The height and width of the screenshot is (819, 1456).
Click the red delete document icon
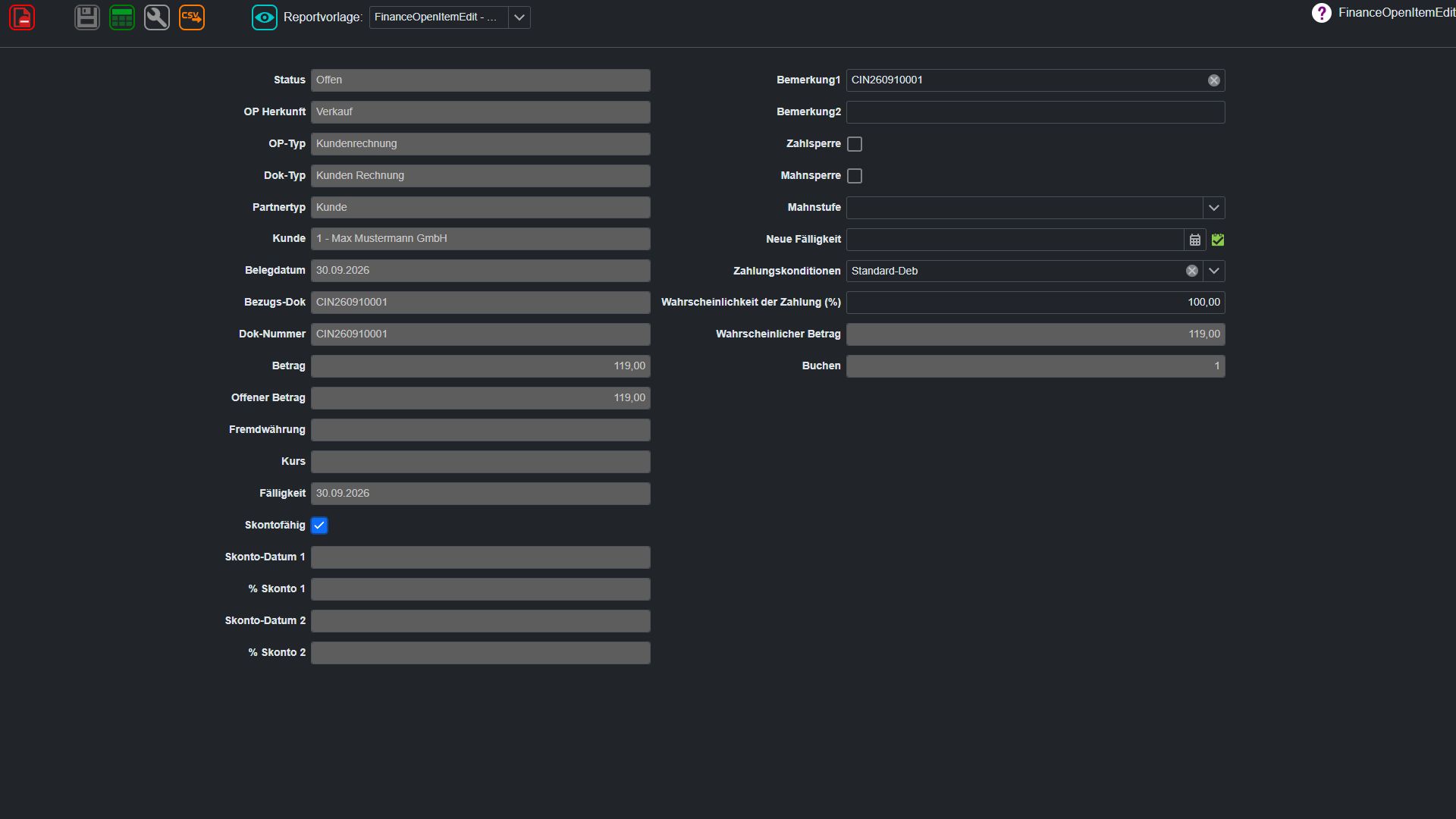click(x=22, y=17)
